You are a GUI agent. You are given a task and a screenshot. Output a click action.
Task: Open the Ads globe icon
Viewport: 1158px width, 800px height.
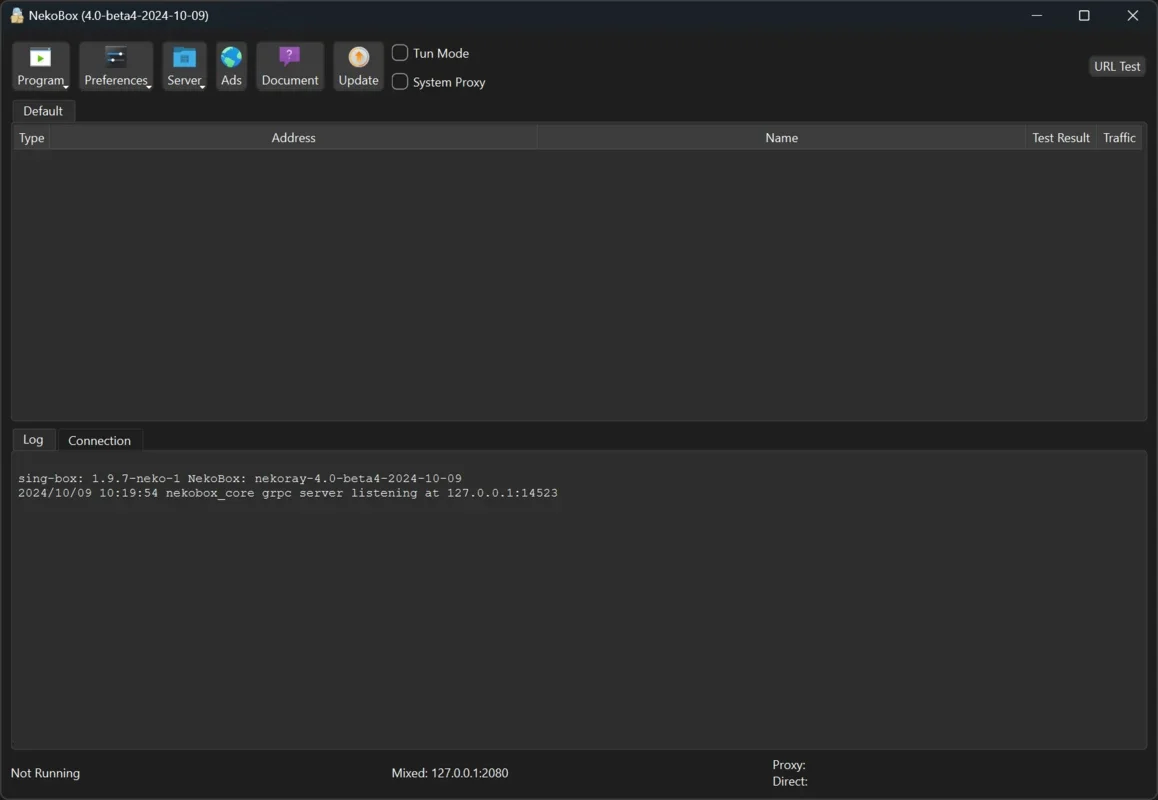coord(231,58)
